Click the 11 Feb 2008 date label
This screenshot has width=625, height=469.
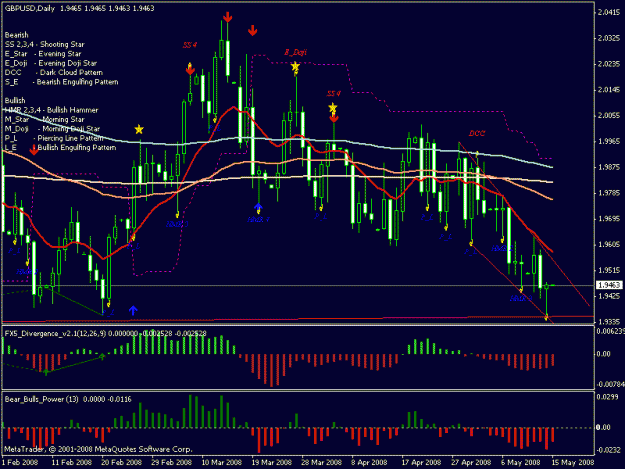[x=72, y=463]
